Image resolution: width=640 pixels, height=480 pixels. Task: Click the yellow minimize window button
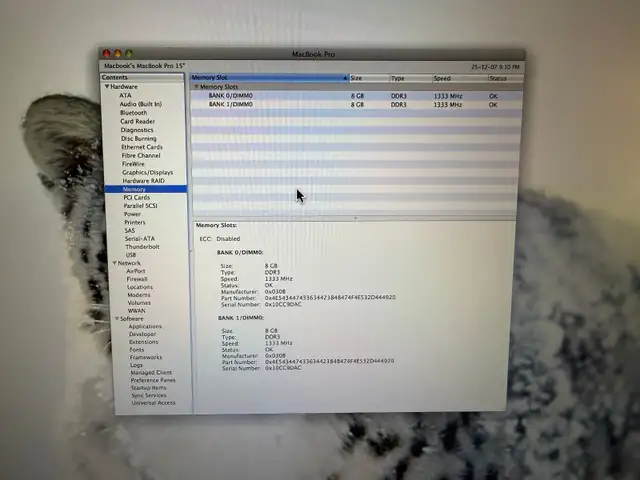tap(118, 53)
